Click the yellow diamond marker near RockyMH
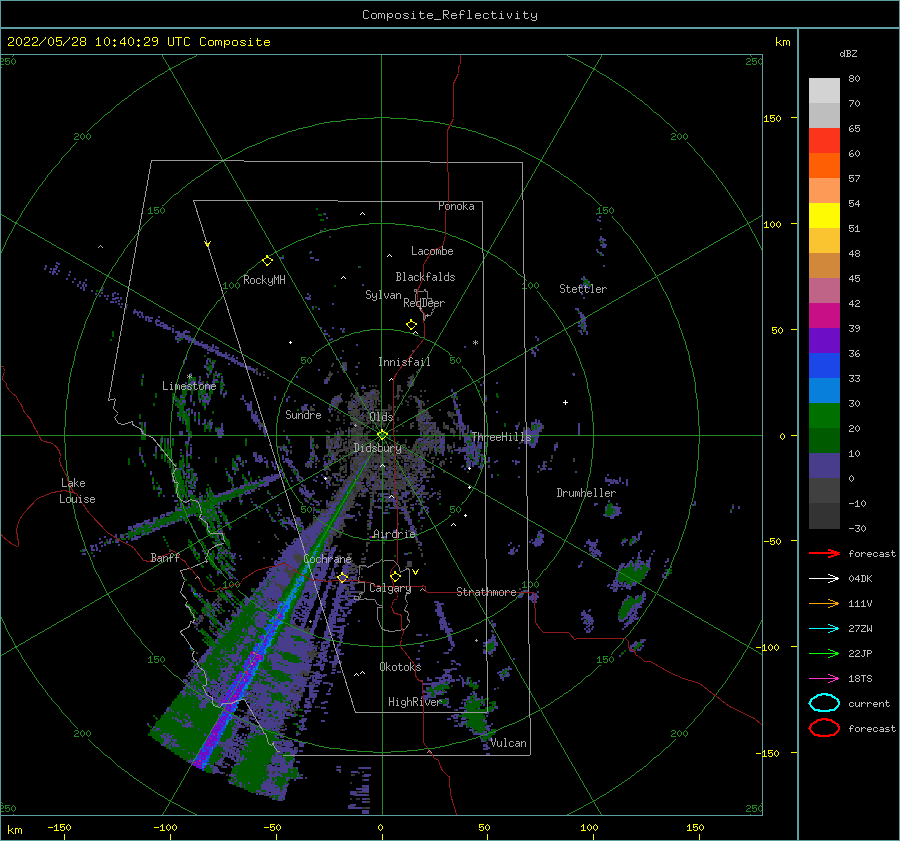This screenshot has height=841, width=900. (x=267, y=261)
